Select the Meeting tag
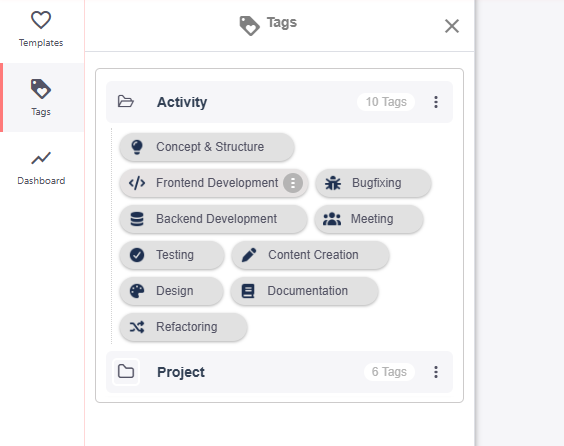564x446 pixels. tap(369, 219)
